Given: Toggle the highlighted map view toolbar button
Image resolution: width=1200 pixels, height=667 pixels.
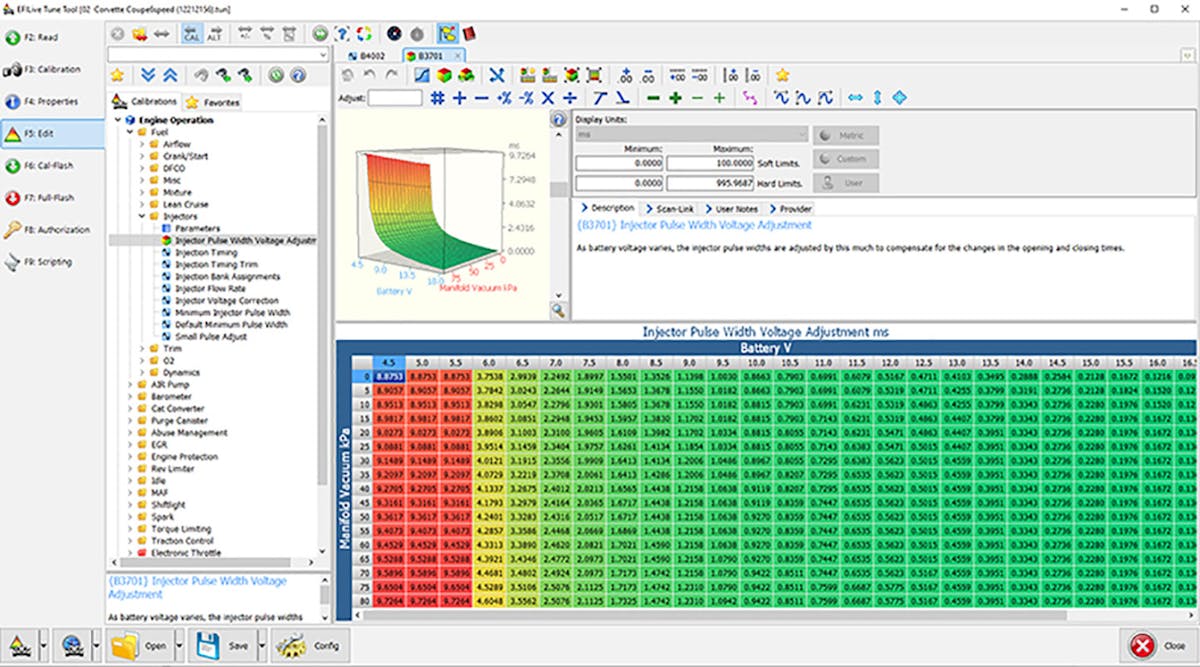Looking at the screenshot, I should pos(447,34).
